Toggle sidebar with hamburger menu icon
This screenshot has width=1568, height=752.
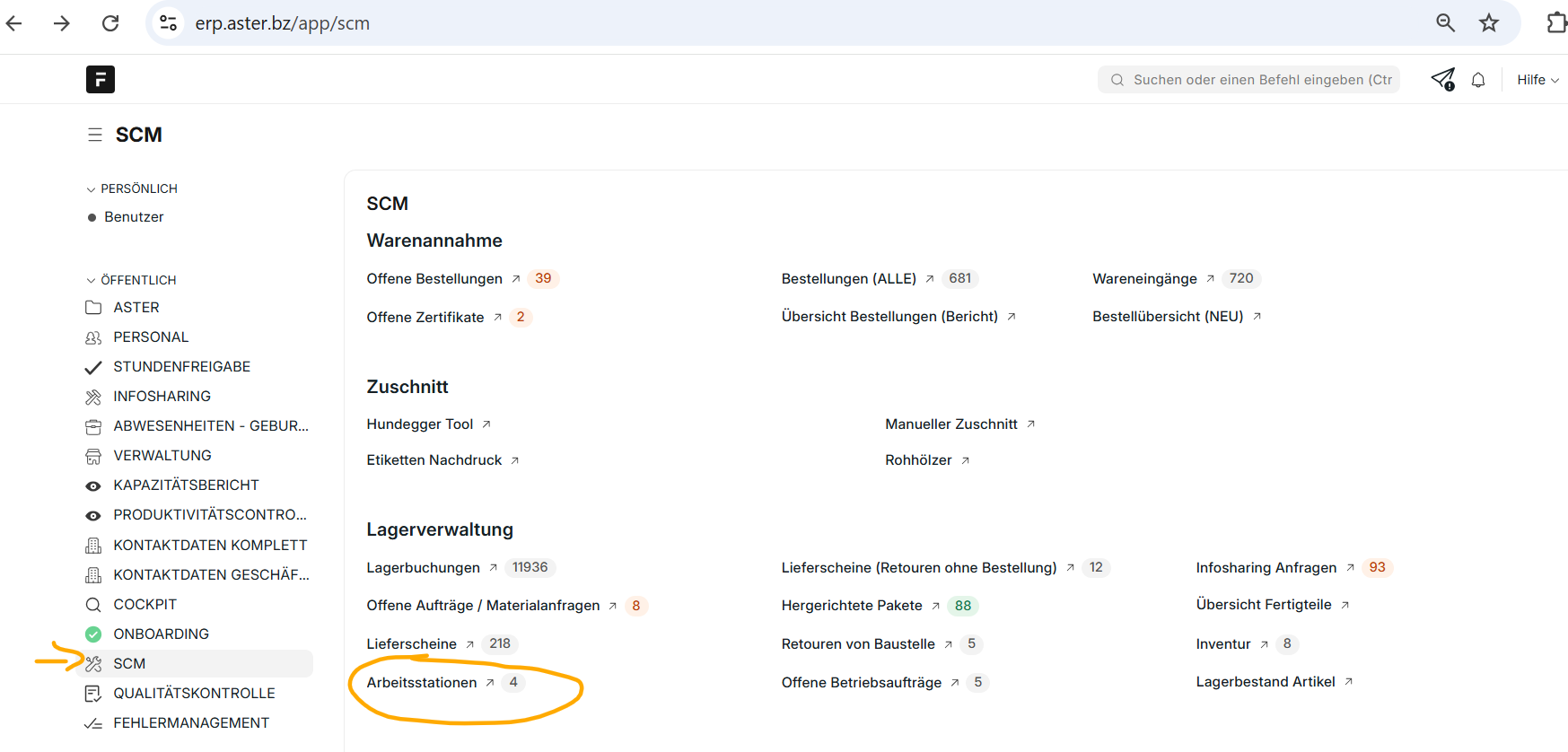[x=94, y=135]
